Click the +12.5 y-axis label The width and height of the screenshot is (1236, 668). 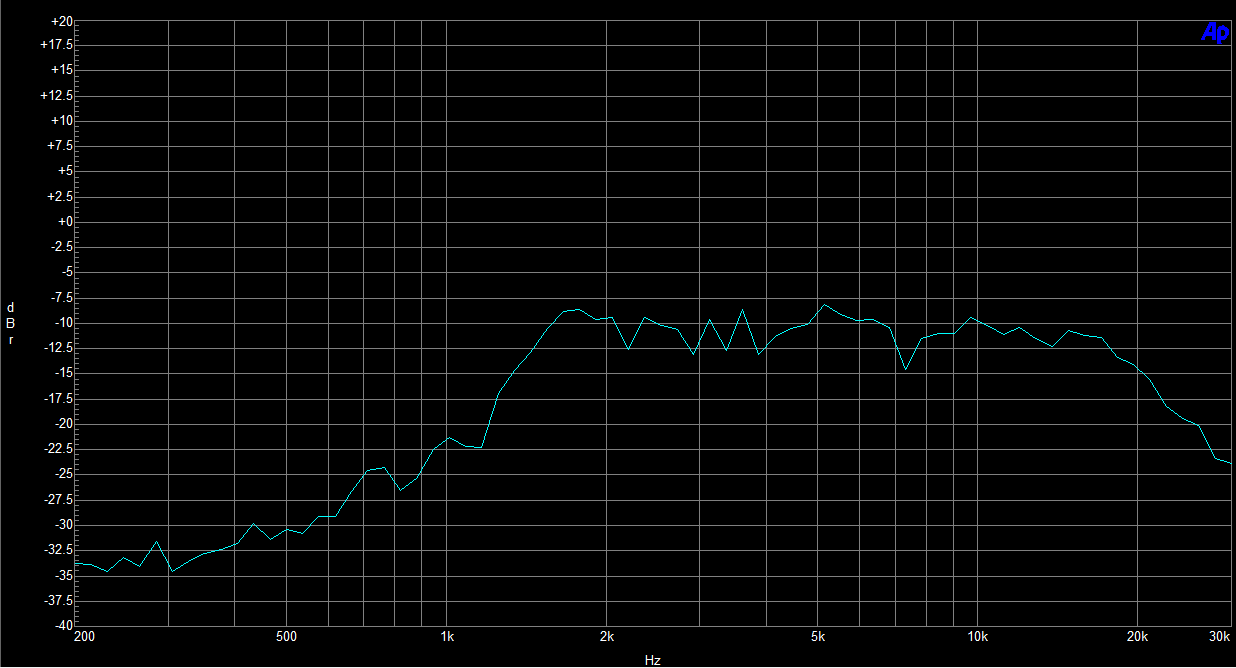tap(56, 95)
